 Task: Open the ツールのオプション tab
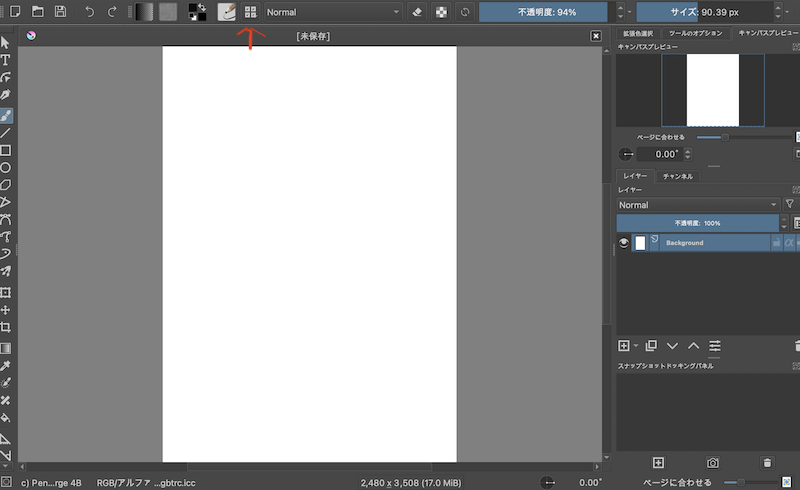point(697,34)
